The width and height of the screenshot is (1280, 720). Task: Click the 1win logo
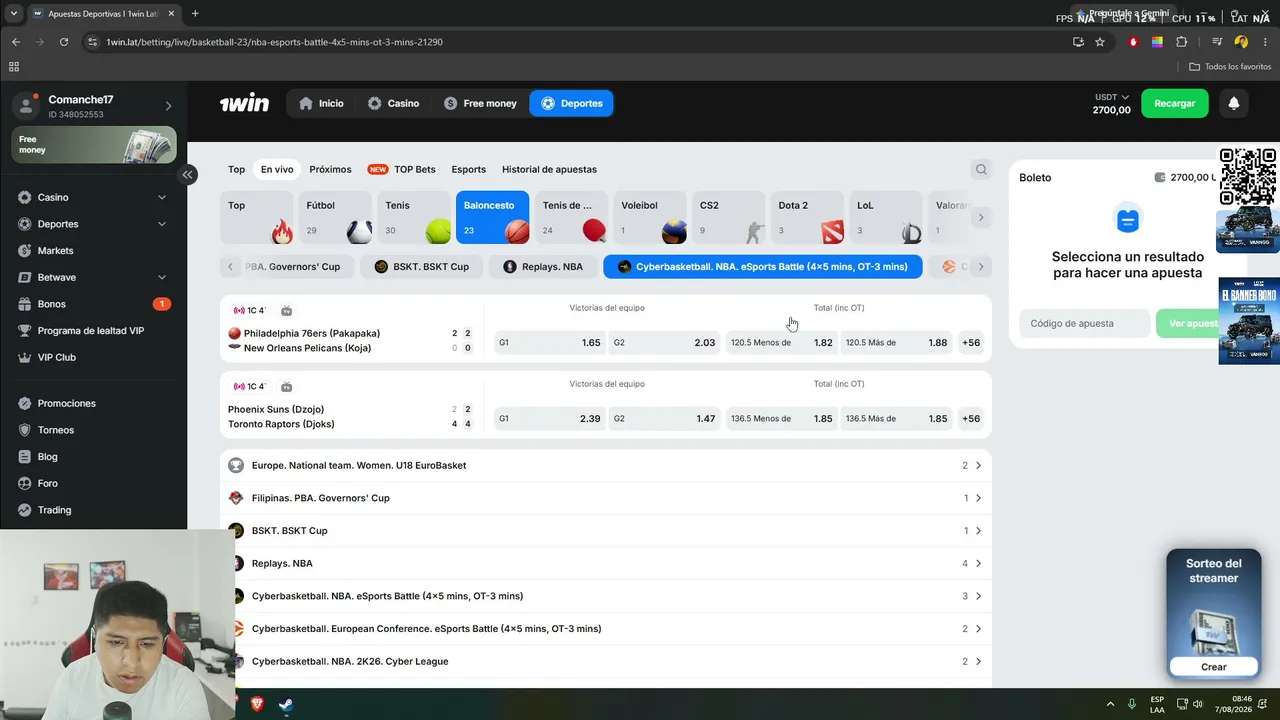point(244,103)
